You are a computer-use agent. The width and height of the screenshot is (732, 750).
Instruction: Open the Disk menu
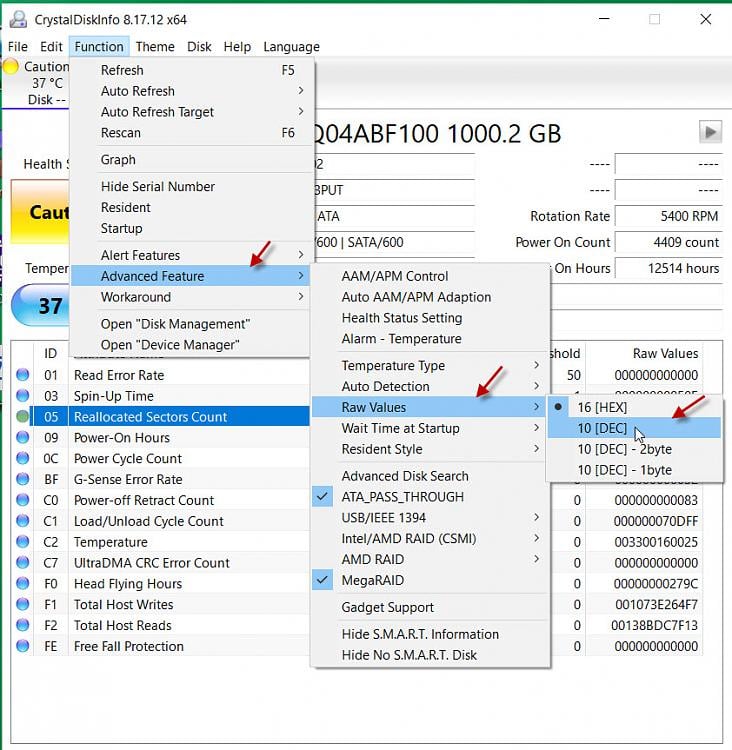tap(199, 47)
